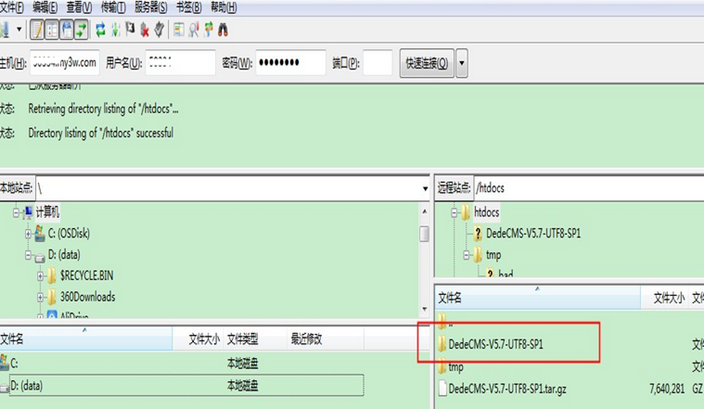Image resolution: width=704 pixels, height=409 pixels.
Task: Toggle synchronized browsing
Action: coord(208,30)
